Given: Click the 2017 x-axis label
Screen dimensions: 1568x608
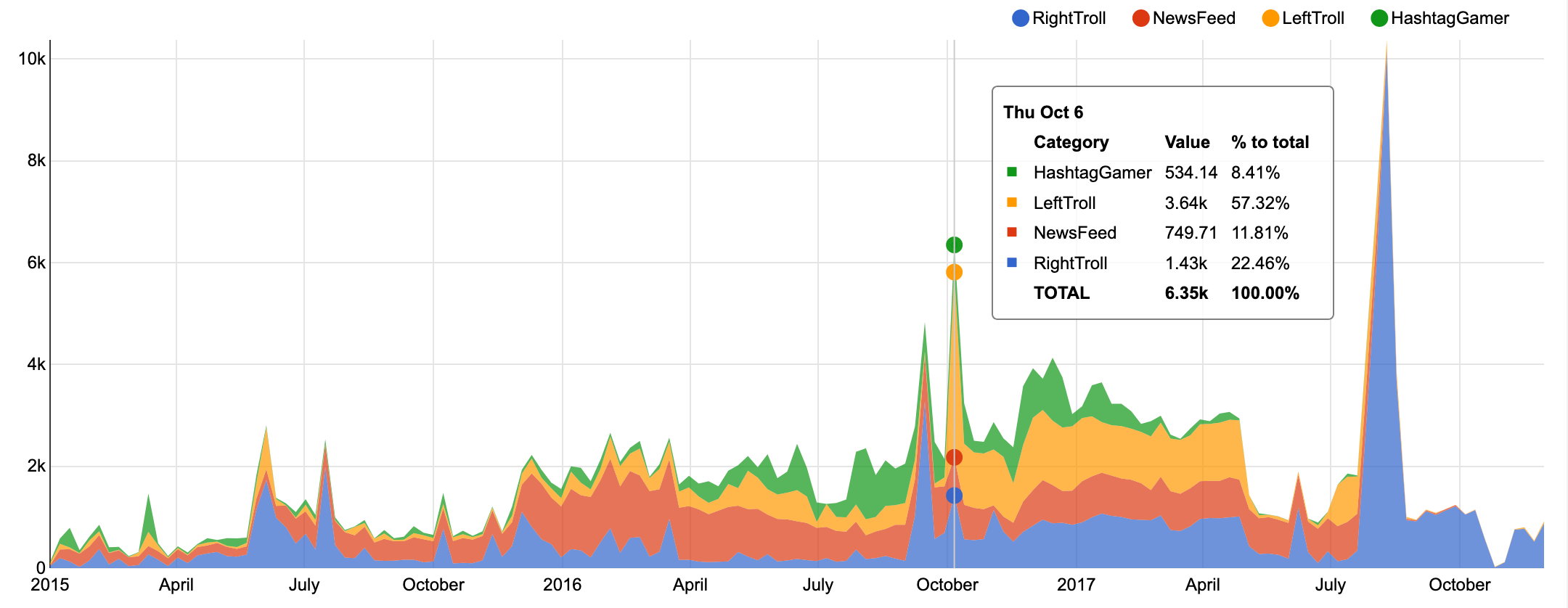Looking at the screenshot, I should click(1076, 585).
